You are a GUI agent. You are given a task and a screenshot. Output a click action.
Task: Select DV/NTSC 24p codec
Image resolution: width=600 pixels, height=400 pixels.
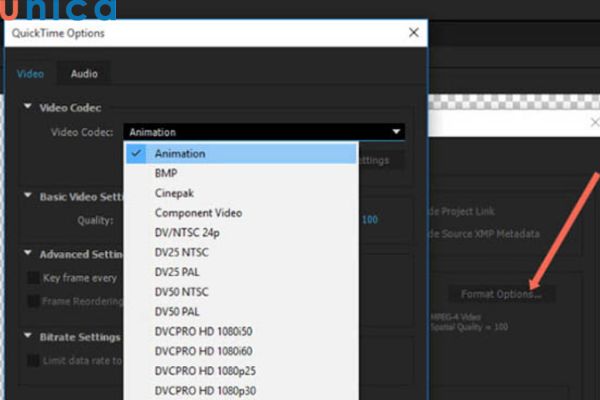point(242,232)
